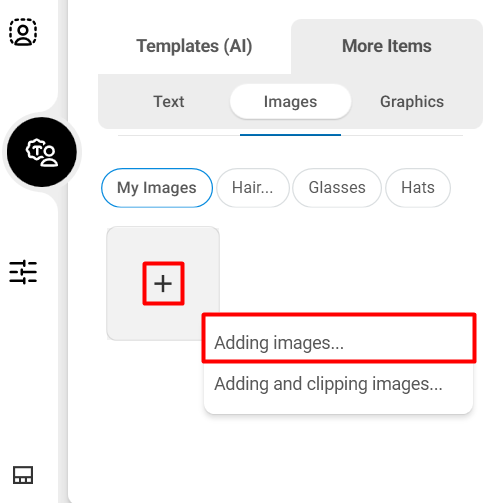The image size is (495, 503).
Task: Choose the Glasses category chip
Action: click(x=337, y=188)
